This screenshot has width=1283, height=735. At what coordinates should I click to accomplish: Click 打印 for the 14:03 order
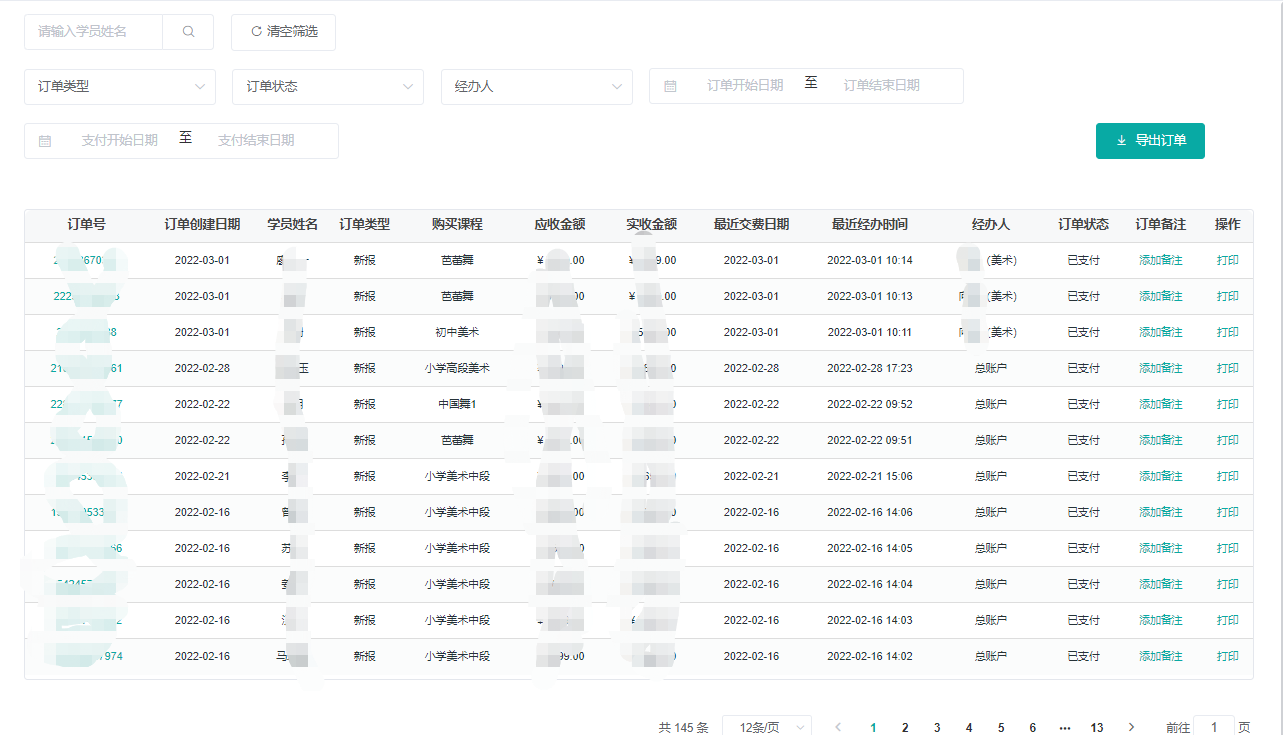(x=1228, y=621)
